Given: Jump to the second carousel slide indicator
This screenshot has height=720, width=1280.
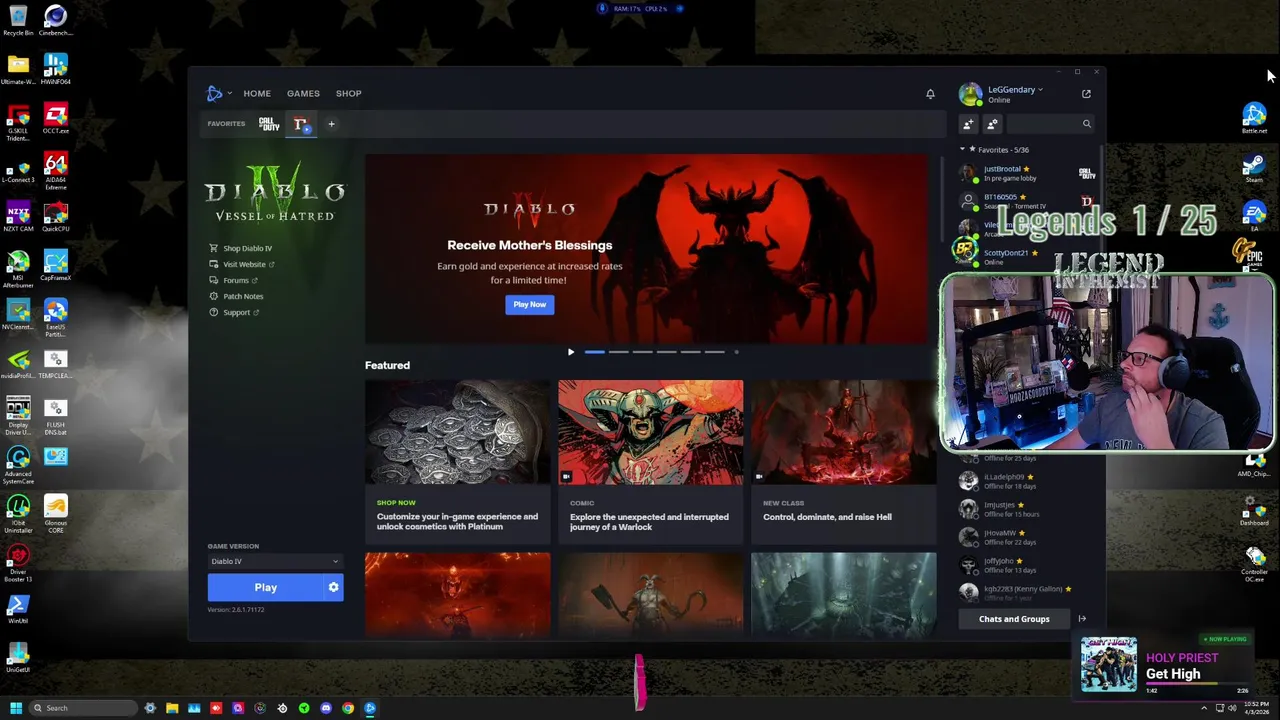Looking at the screenshot, I should 619,352.
